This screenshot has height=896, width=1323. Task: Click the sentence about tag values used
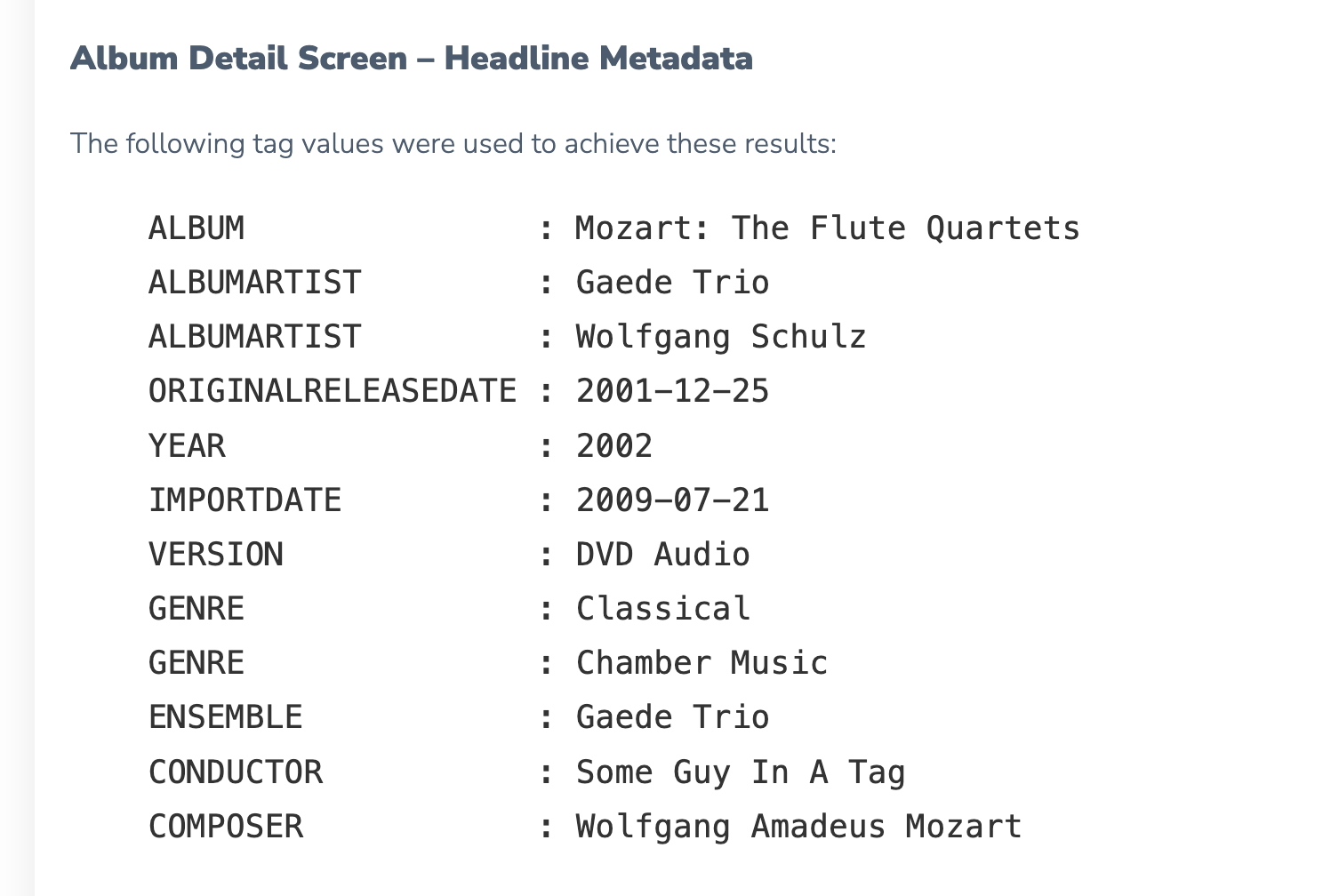pyautogui.click(x=453, y=143)
